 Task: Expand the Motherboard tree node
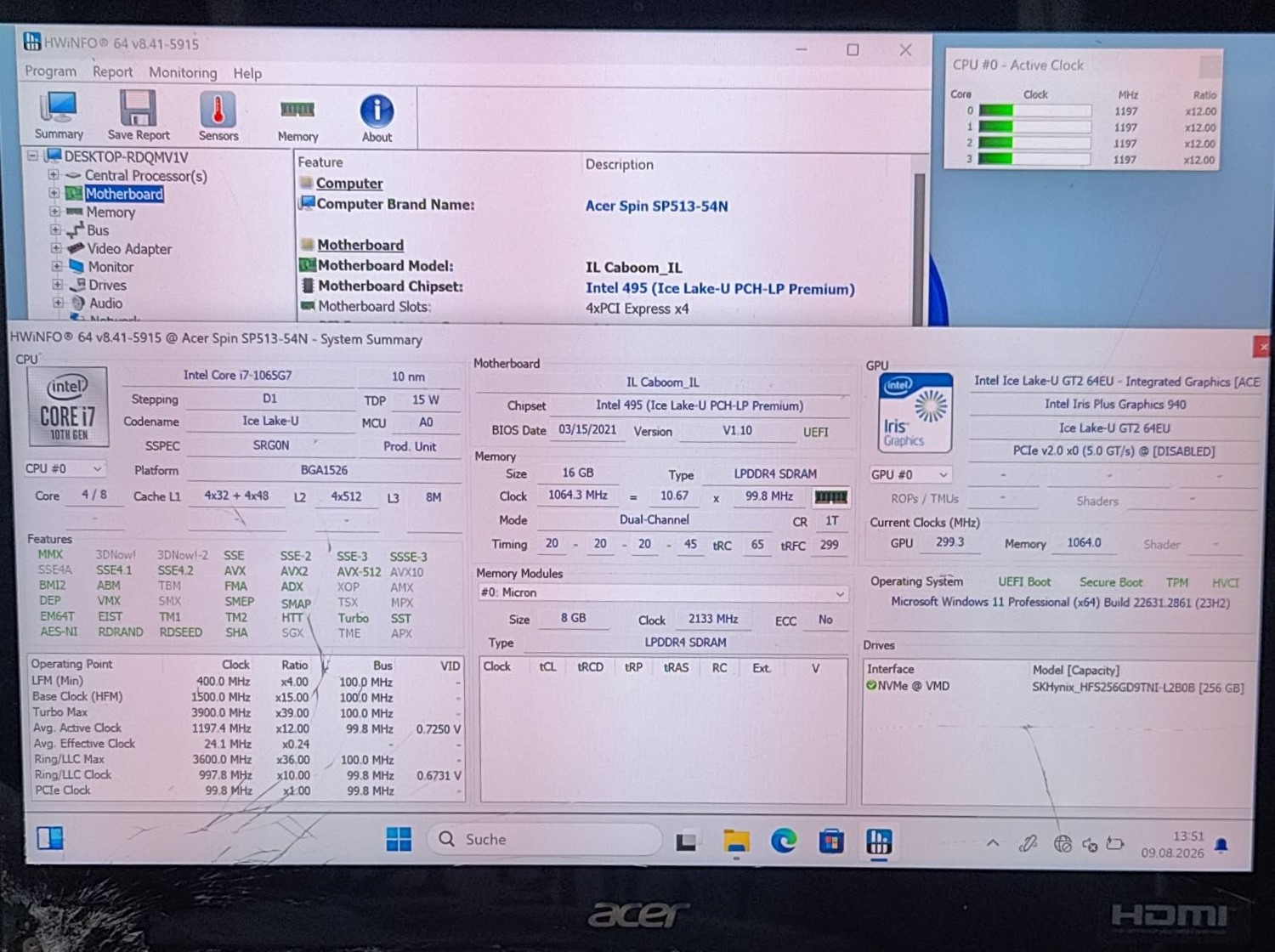(x=54, y=193)
